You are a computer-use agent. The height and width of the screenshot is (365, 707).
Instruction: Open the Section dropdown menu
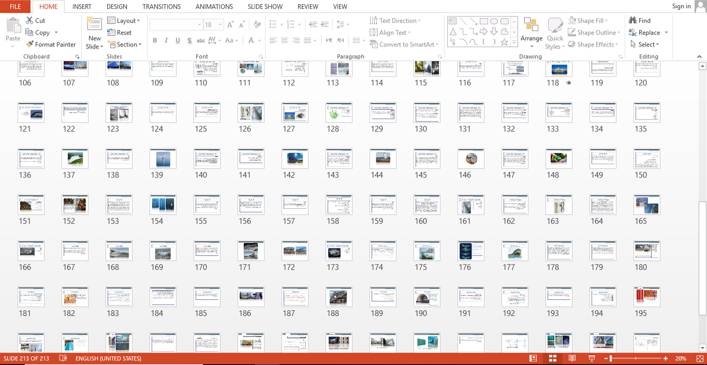pos(124,45)
